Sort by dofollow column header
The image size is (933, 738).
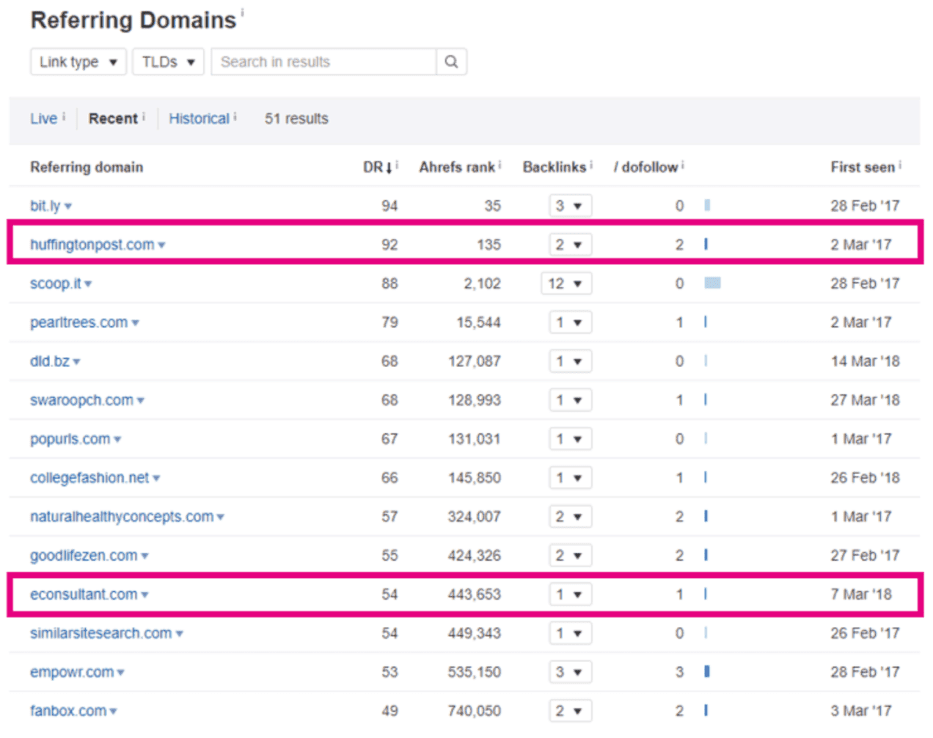coord(646,167)
